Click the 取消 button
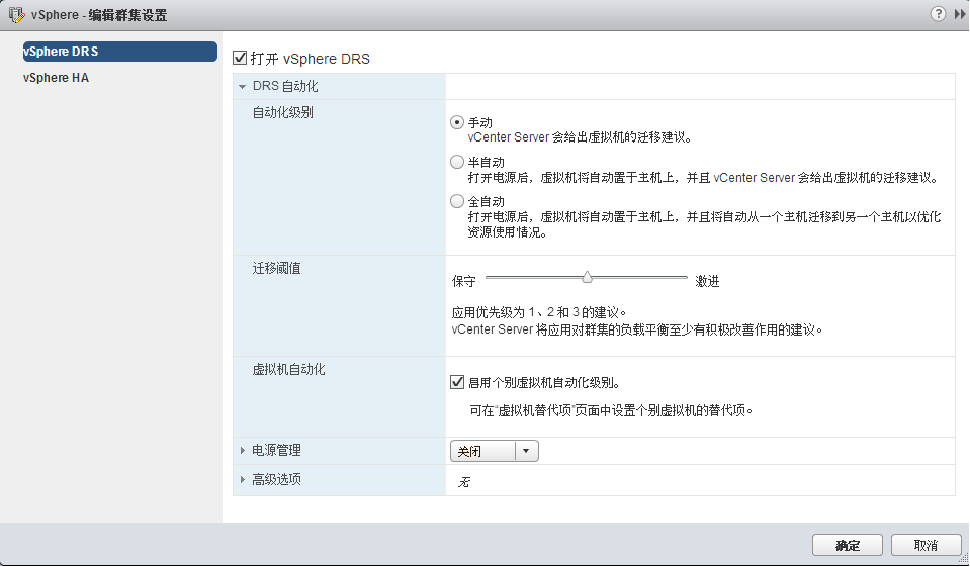Screen dimensions: 970x567 [x=926, y=545]
